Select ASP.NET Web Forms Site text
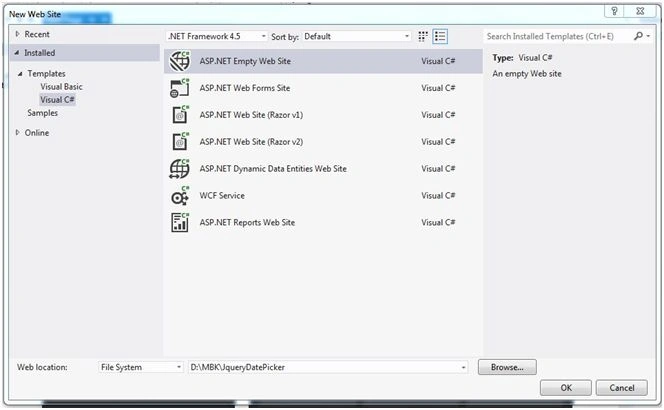Viewport: 664px width, 410px height. point(245,88)
